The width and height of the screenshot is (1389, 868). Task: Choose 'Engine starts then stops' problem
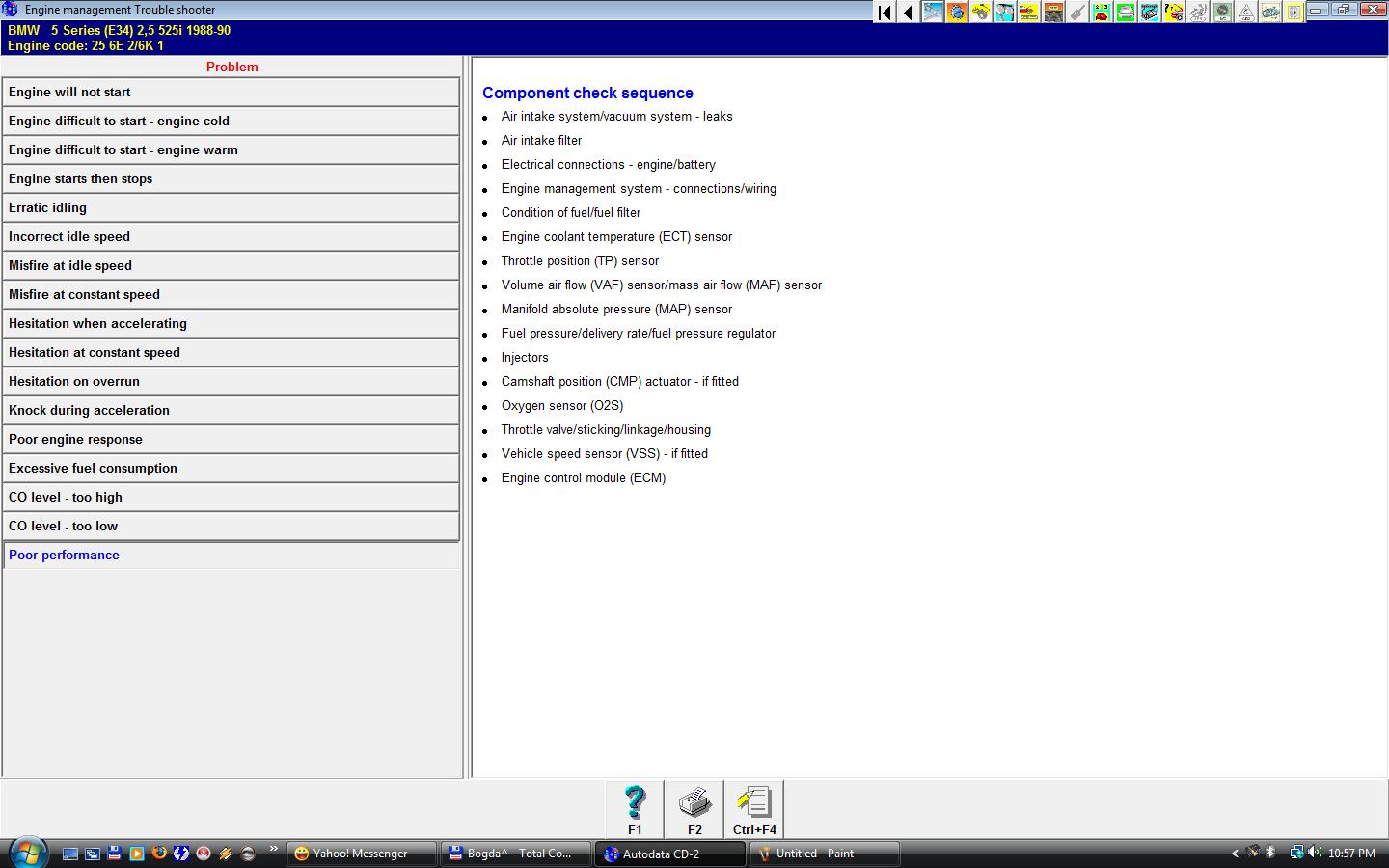231,178
